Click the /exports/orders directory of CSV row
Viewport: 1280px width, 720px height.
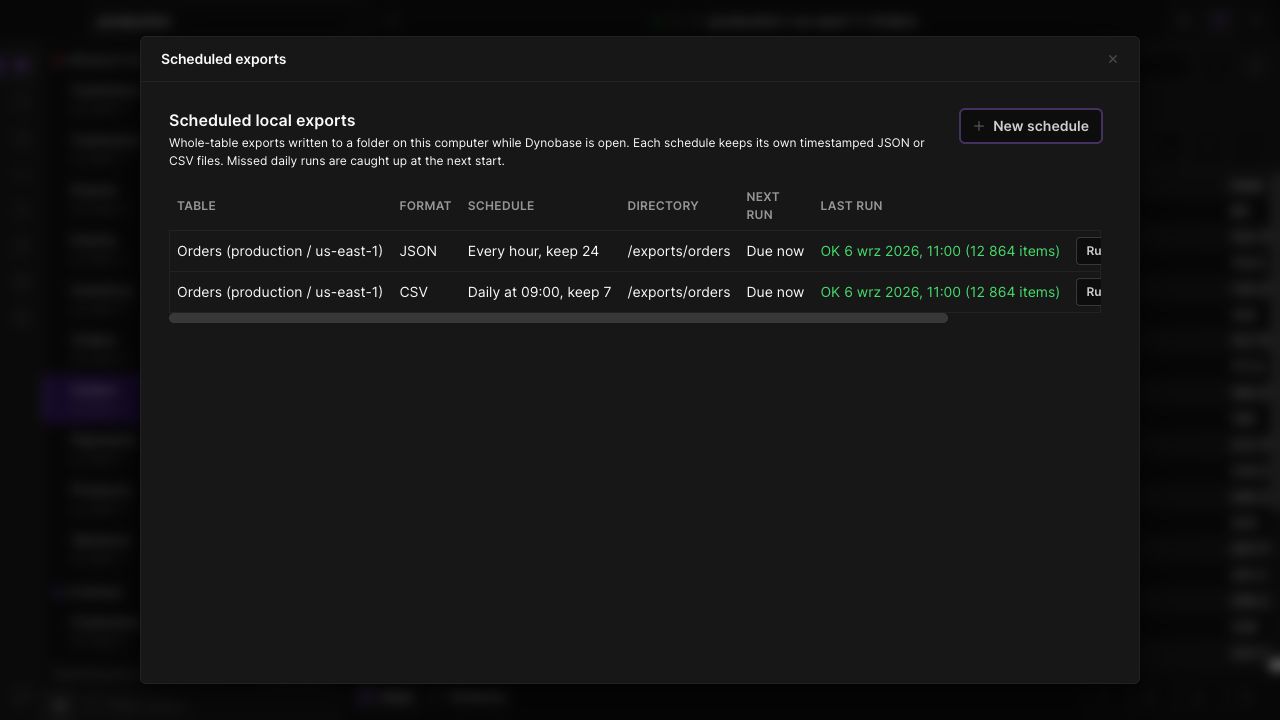[679, 292]
